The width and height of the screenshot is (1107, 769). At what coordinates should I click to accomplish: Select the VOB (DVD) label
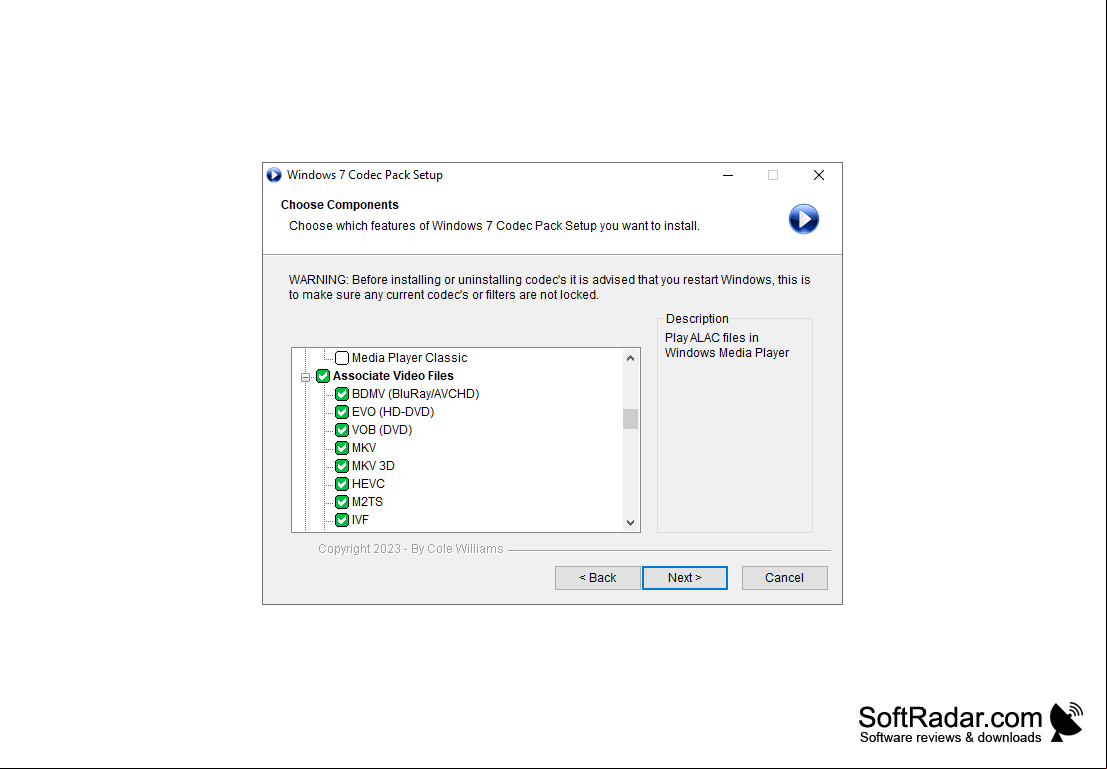382,430
